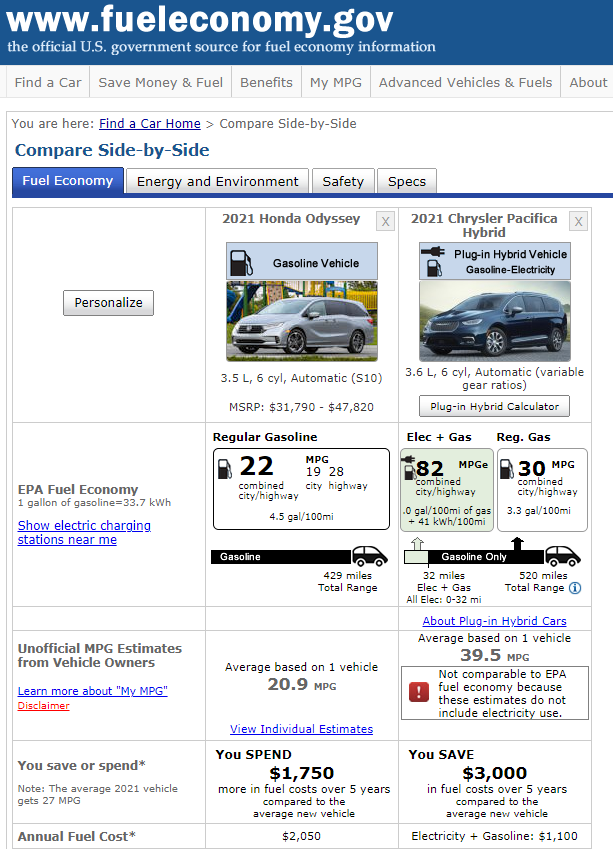Remove the Chrysler Pacifica Hybrid with its X

coord(578,221)
